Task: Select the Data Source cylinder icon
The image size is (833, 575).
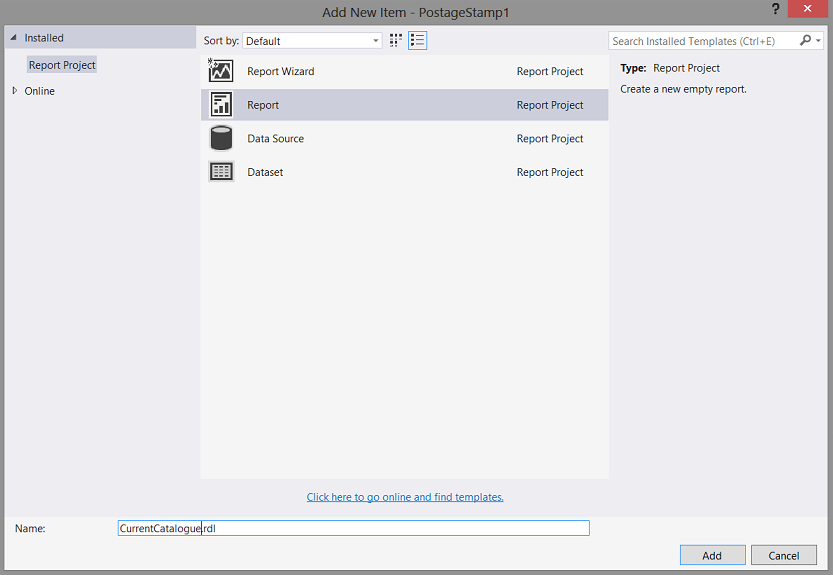Action: [x=220, y=138]
